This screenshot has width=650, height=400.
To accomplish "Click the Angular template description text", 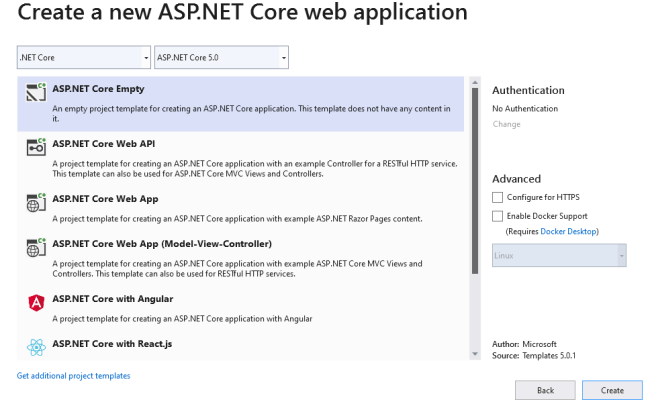I will [x=182, y=319].
